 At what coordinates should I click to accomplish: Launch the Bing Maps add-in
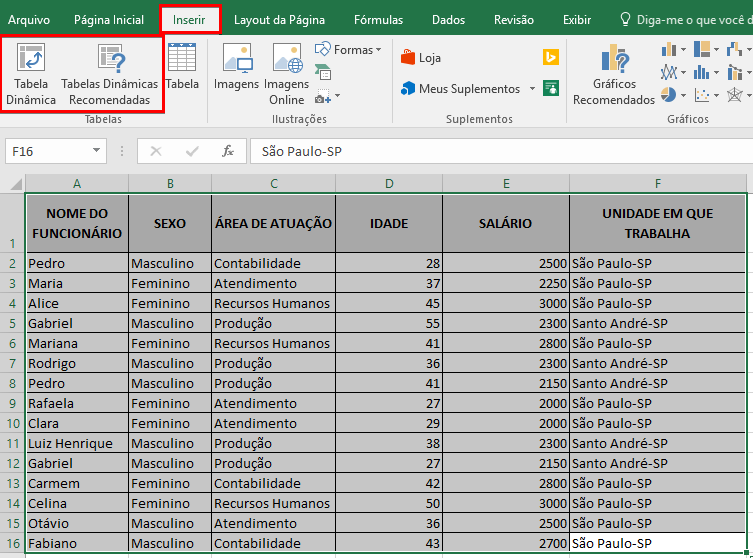click(x=551, y=57)
